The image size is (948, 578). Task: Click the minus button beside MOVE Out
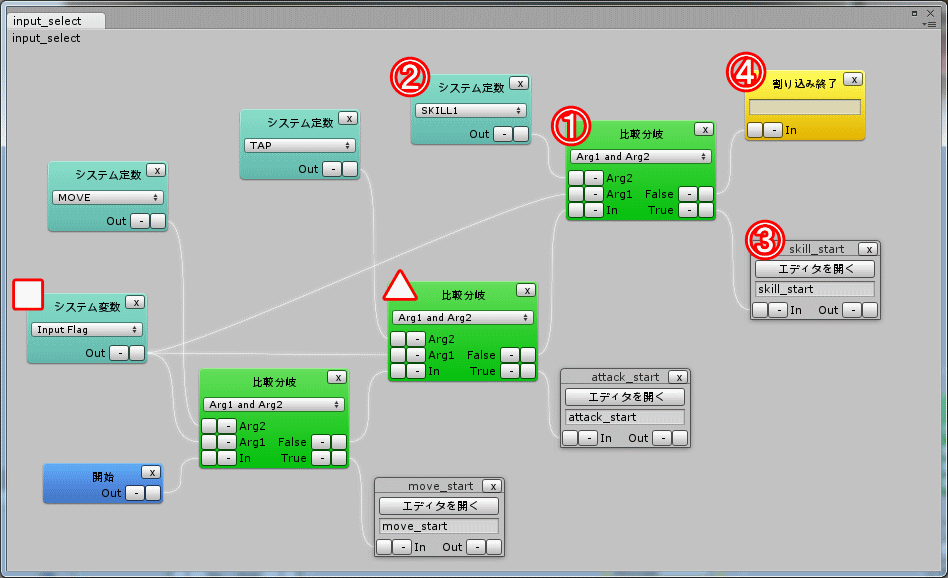tap(141, 221)
